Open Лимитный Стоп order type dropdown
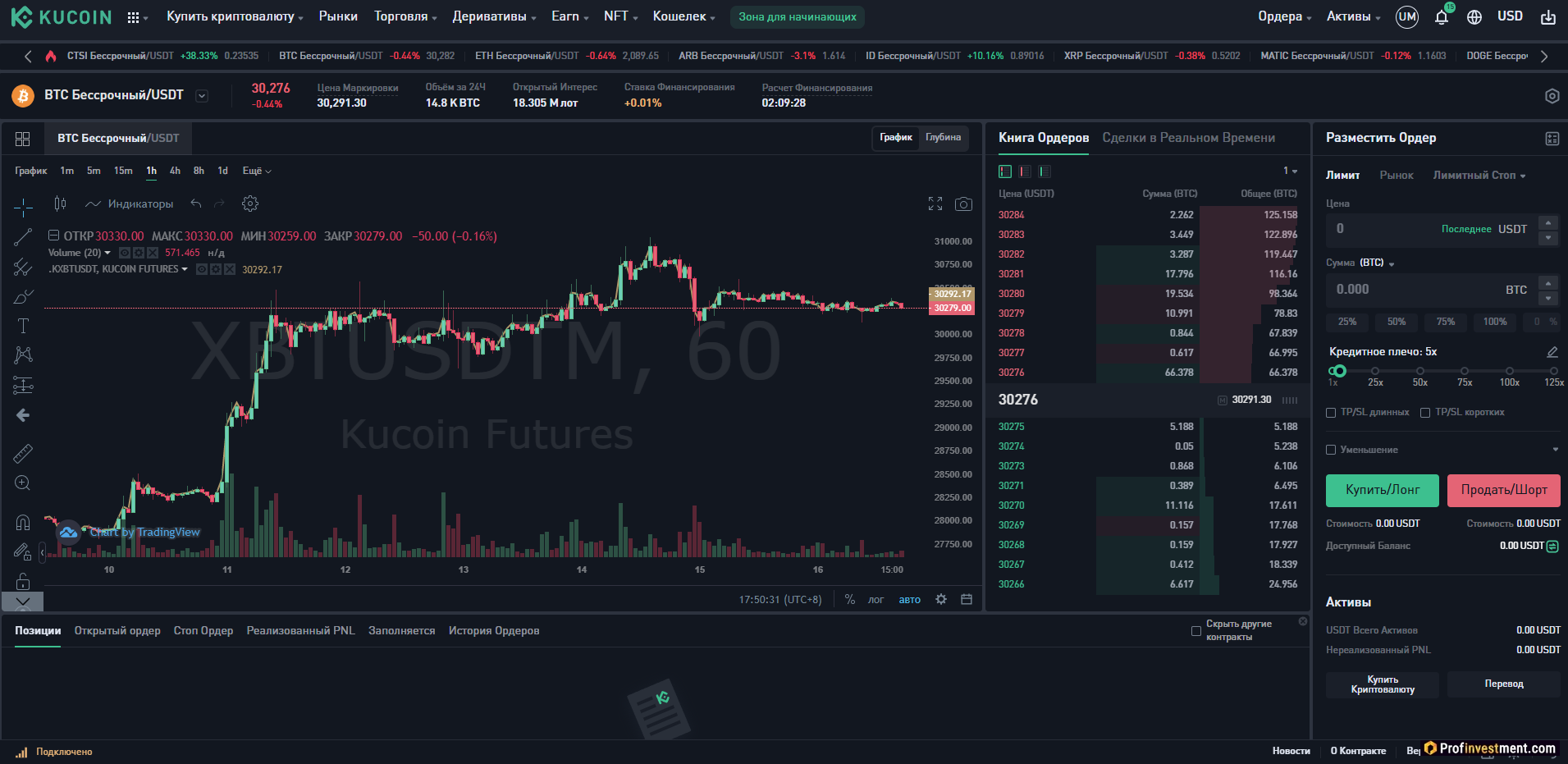1568x764 pixels. point(1479,176)
